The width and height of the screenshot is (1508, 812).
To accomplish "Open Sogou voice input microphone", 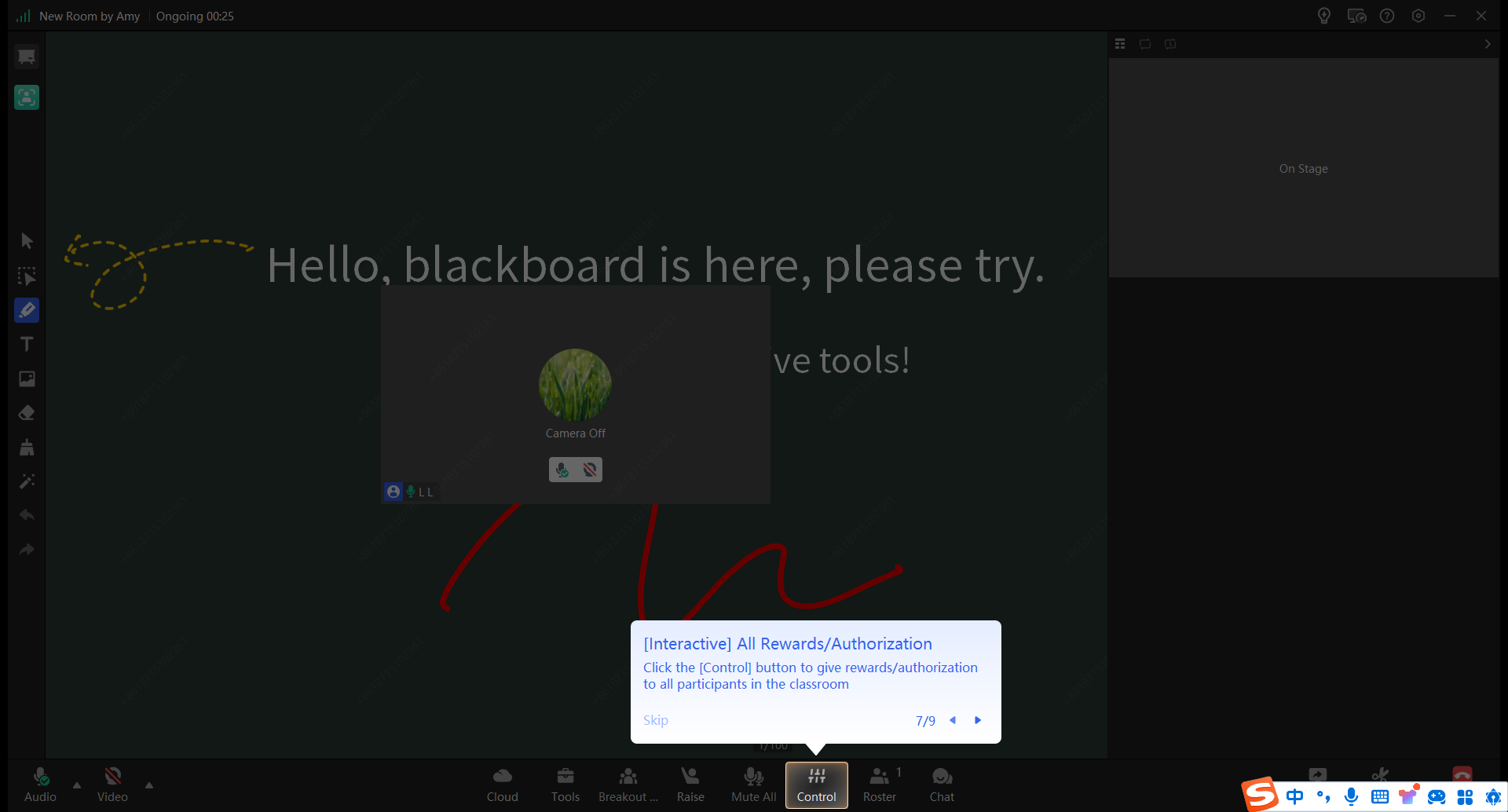I will coord(1352,797).
